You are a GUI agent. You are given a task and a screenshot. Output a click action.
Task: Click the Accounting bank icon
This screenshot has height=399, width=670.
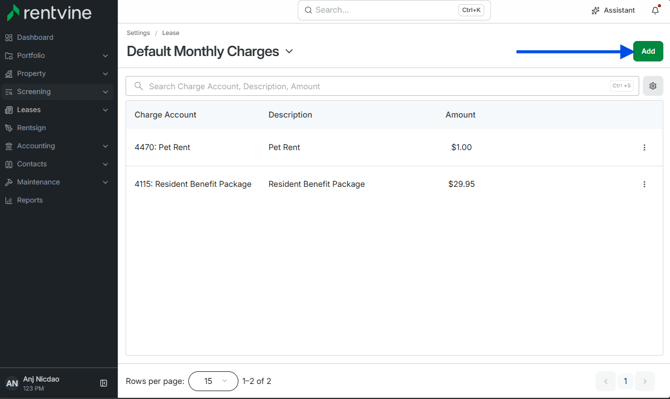pyautogui.click(x=9, y=146)
